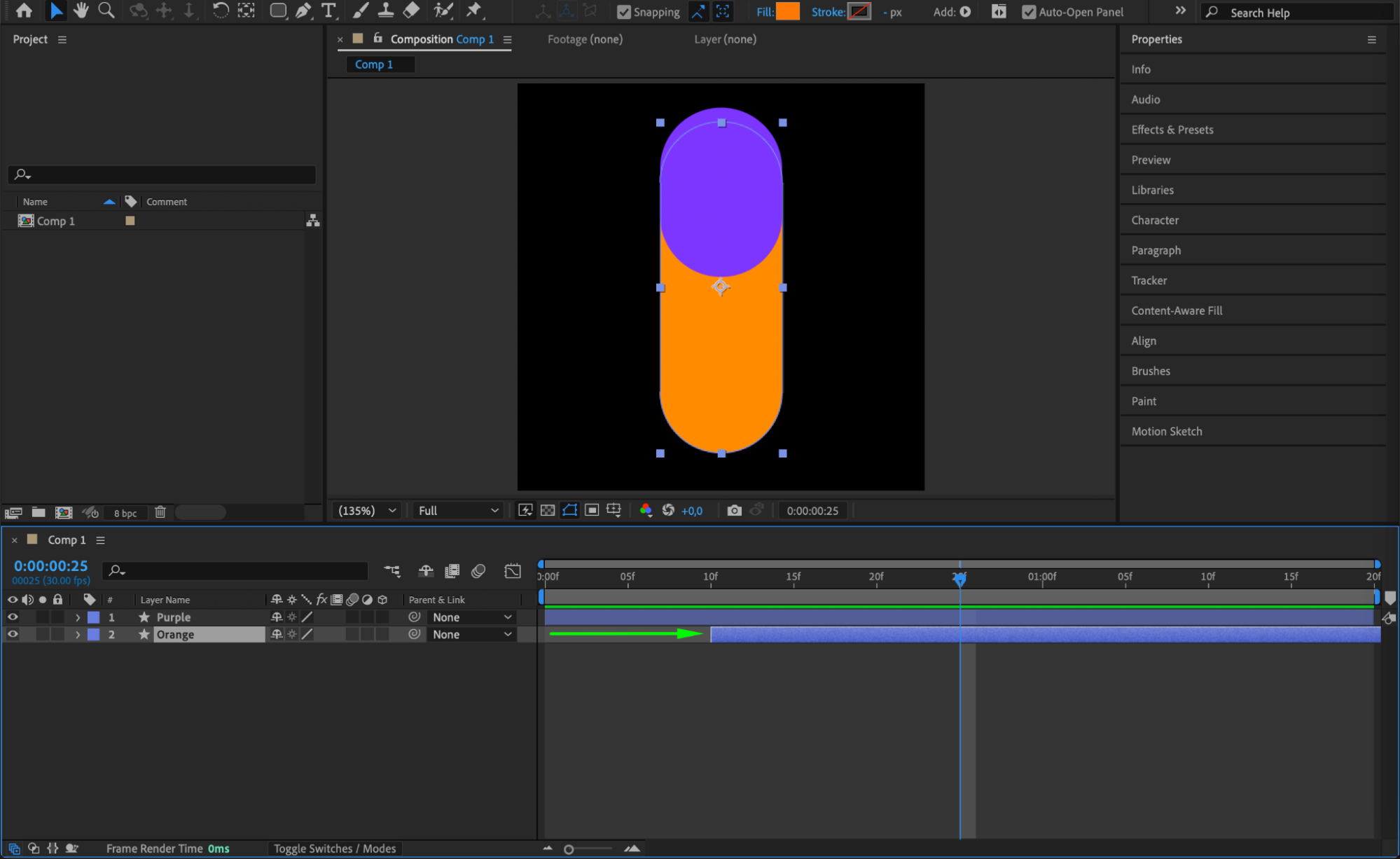Expand the Orange layer properties
The height and width of the screenshot is (859, 1400).
(x=78, y=635)
